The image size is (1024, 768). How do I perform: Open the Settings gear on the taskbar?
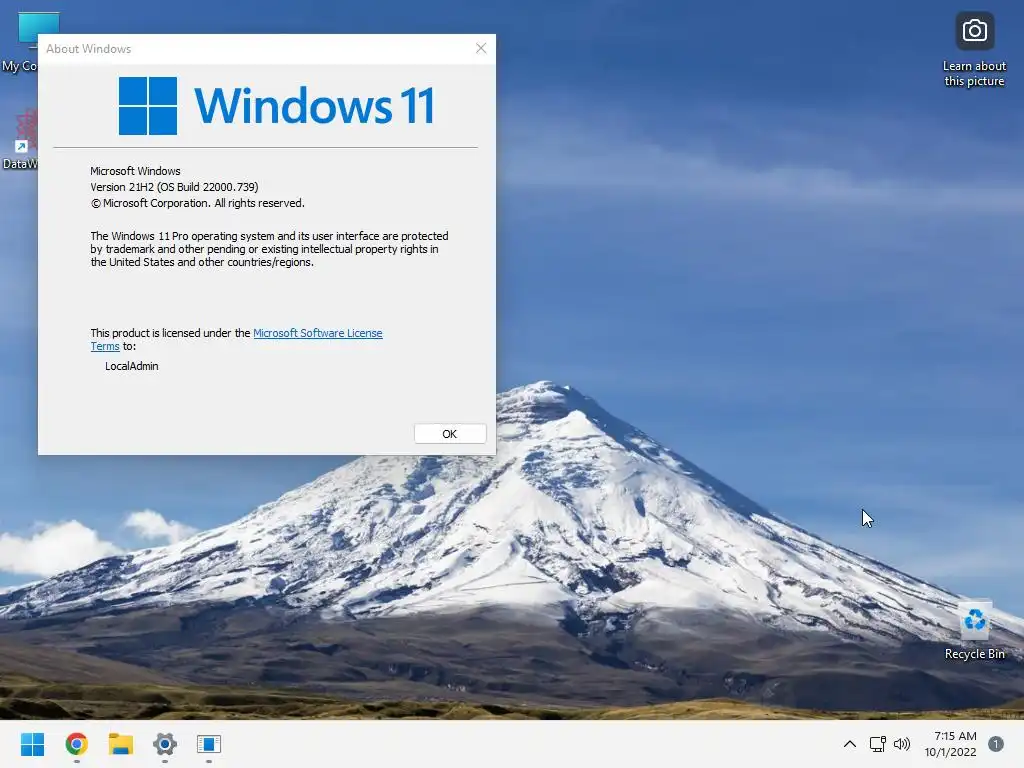(165, 744)
